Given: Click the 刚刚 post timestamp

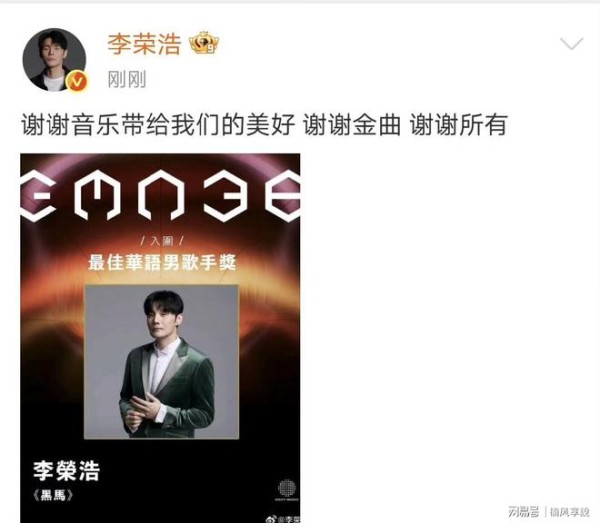Looking at the screenshot, I should coord(127,80).
